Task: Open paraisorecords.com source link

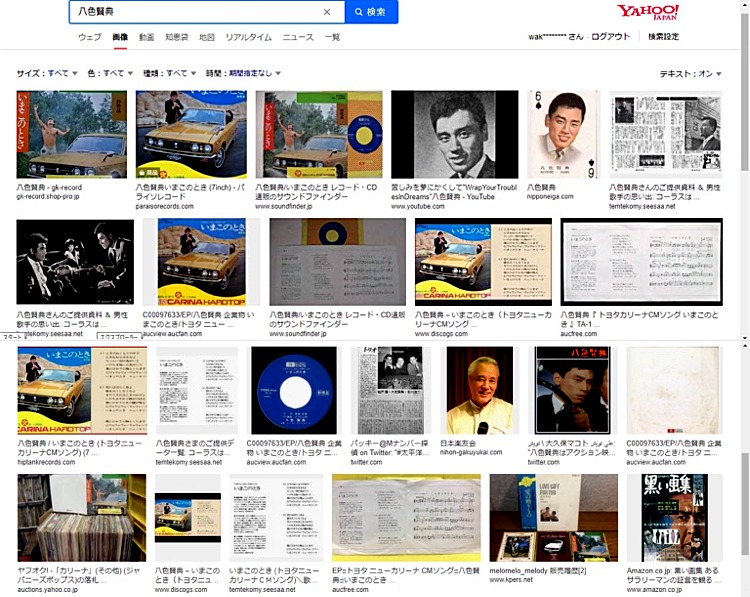Action: click(x=165, y=206)
